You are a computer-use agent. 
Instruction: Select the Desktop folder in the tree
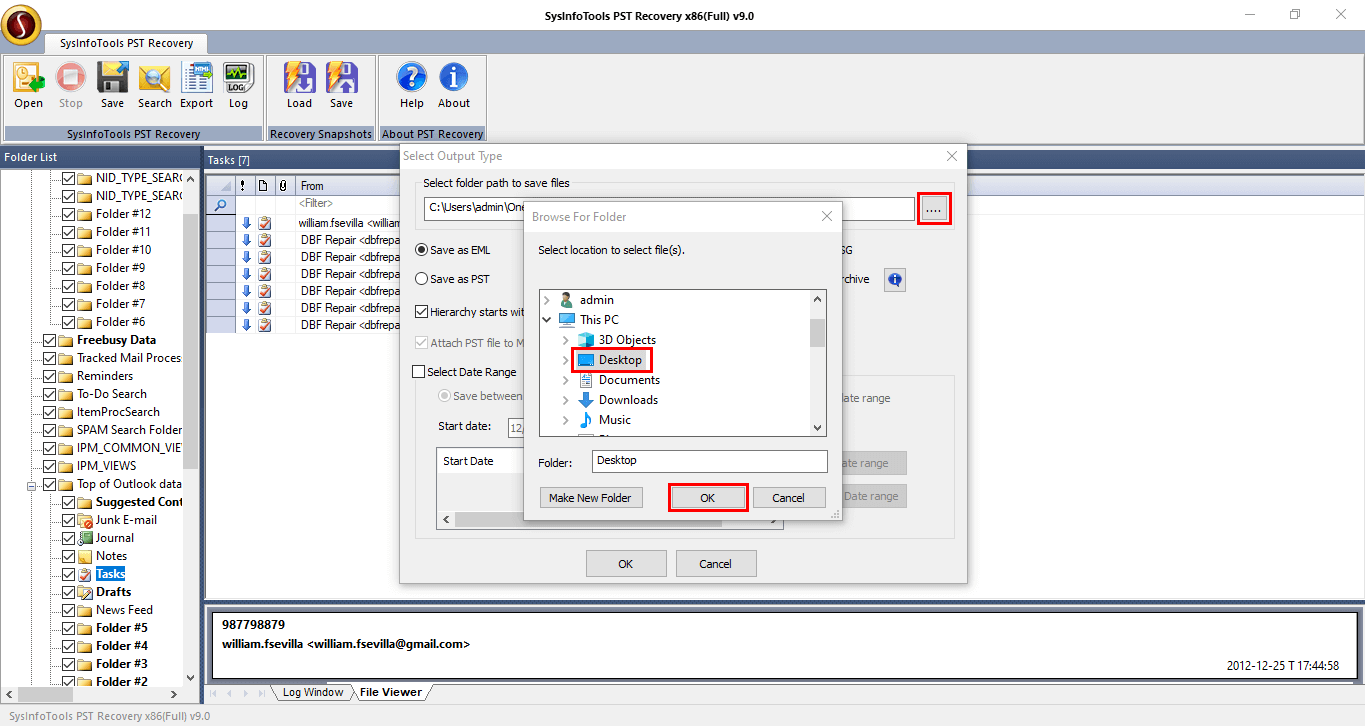pyautogui.click(x=620, y=360)
